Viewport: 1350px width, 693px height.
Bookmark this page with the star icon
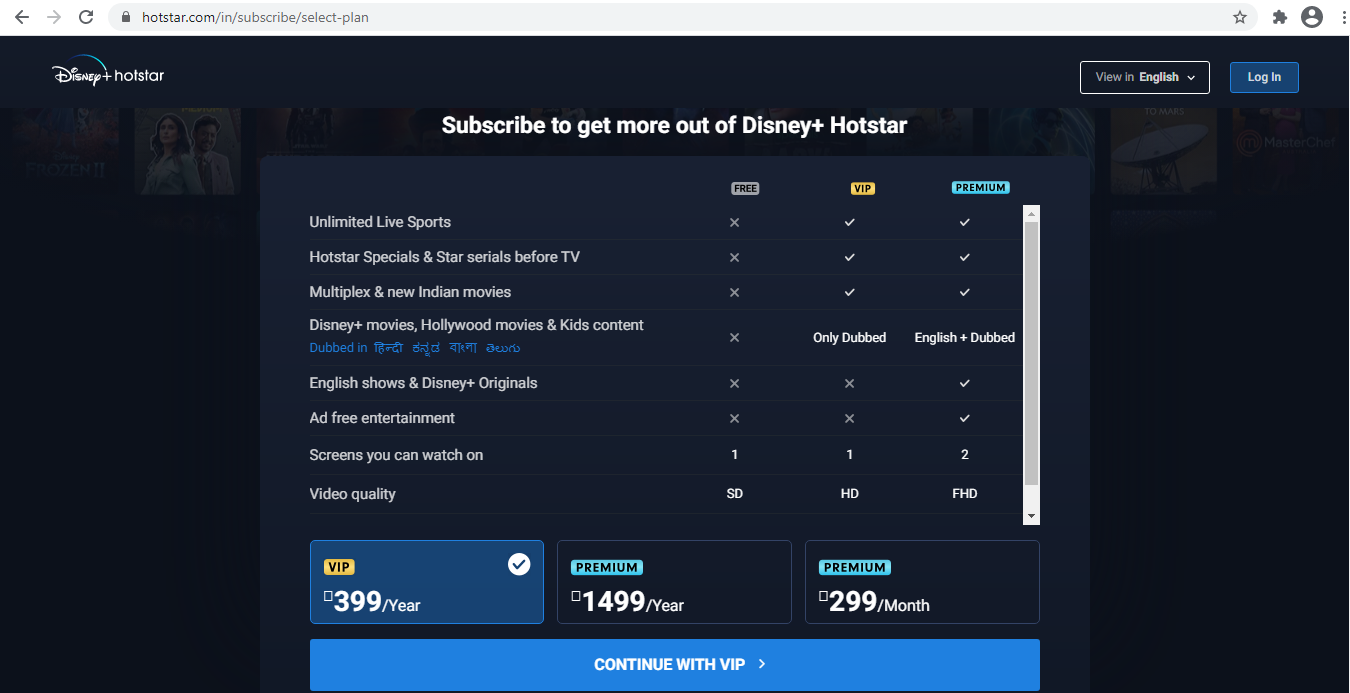[x=1240, y=17]
